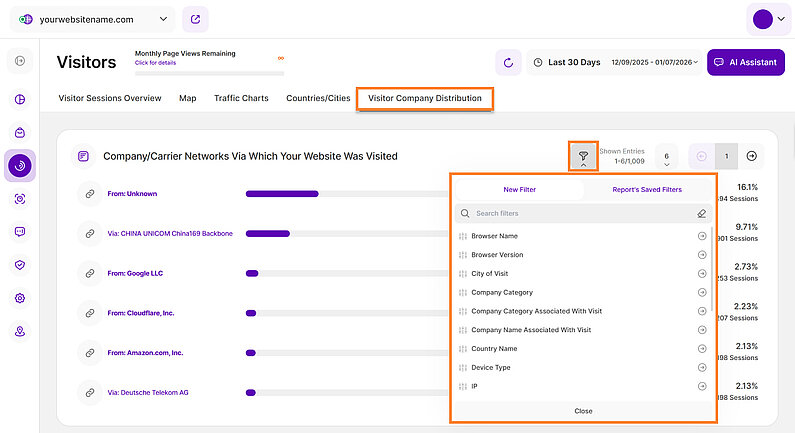Click the filter funnel icon
Viewport: 795px width, 433px height.
583,156
